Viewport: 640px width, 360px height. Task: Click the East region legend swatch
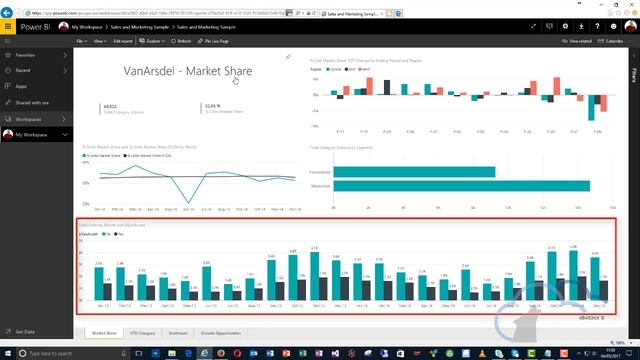[x=346, y=69]
